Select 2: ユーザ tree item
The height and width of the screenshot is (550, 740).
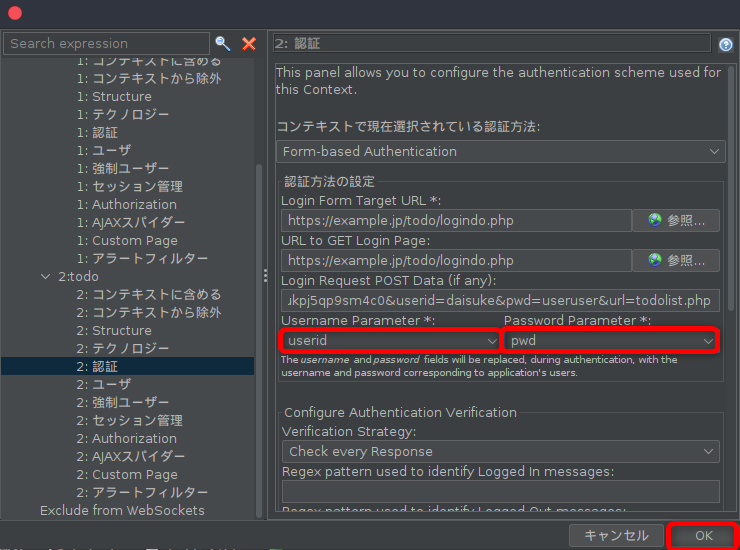104,384
